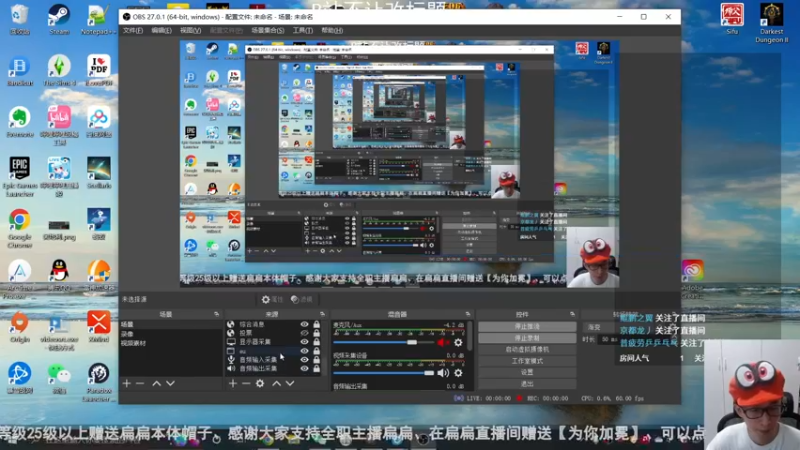Viewport: 800px width, 450px height.
Task: Open properties gear for selected source
Action: pos(272,299)
